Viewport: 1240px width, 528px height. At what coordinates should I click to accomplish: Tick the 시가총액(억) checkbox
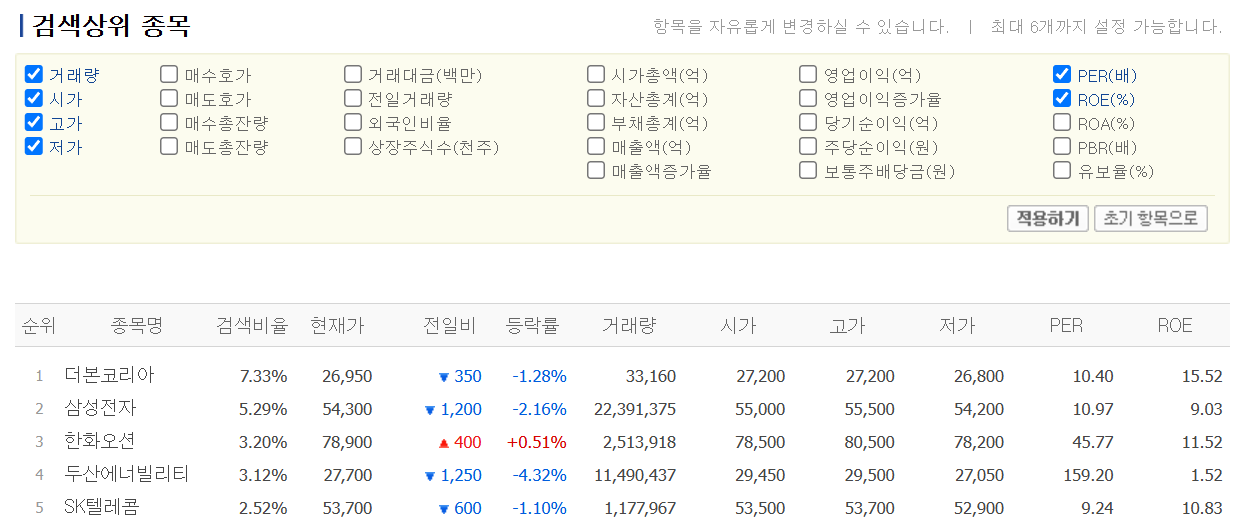tap(596, 75)
